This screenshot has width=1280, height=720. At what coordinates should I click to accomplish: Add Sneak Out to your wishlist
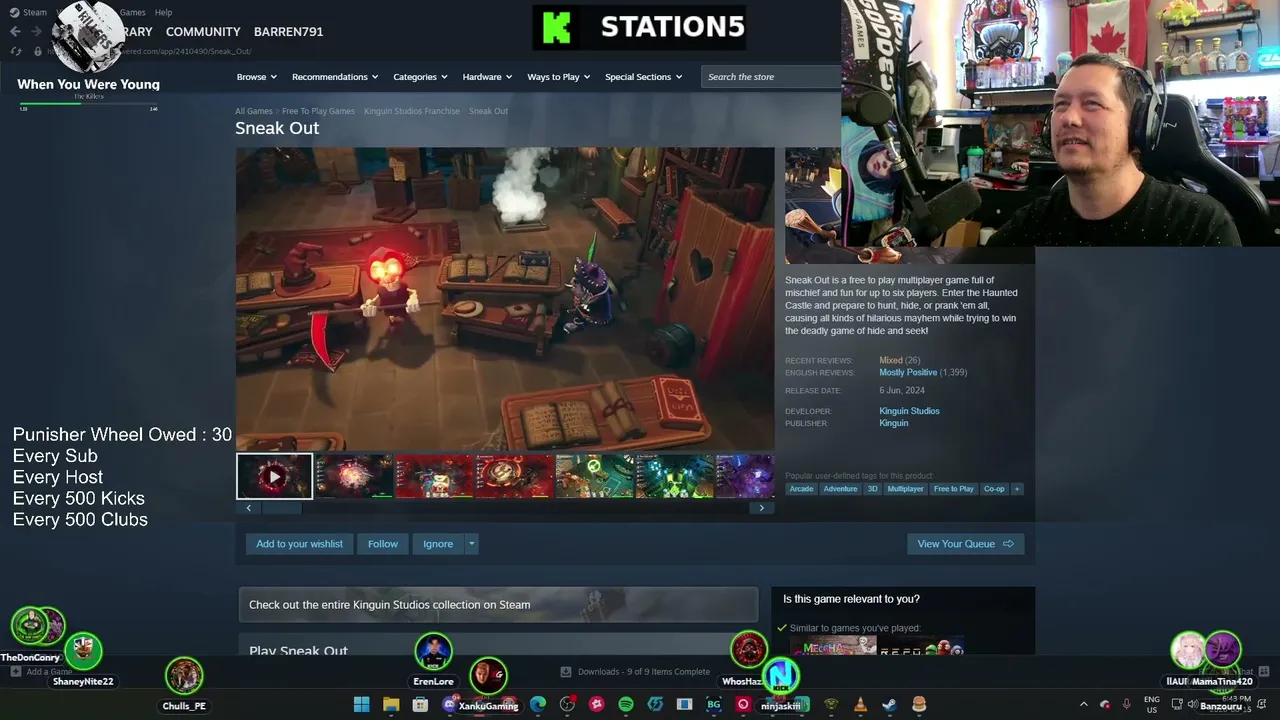coord(299,544)
